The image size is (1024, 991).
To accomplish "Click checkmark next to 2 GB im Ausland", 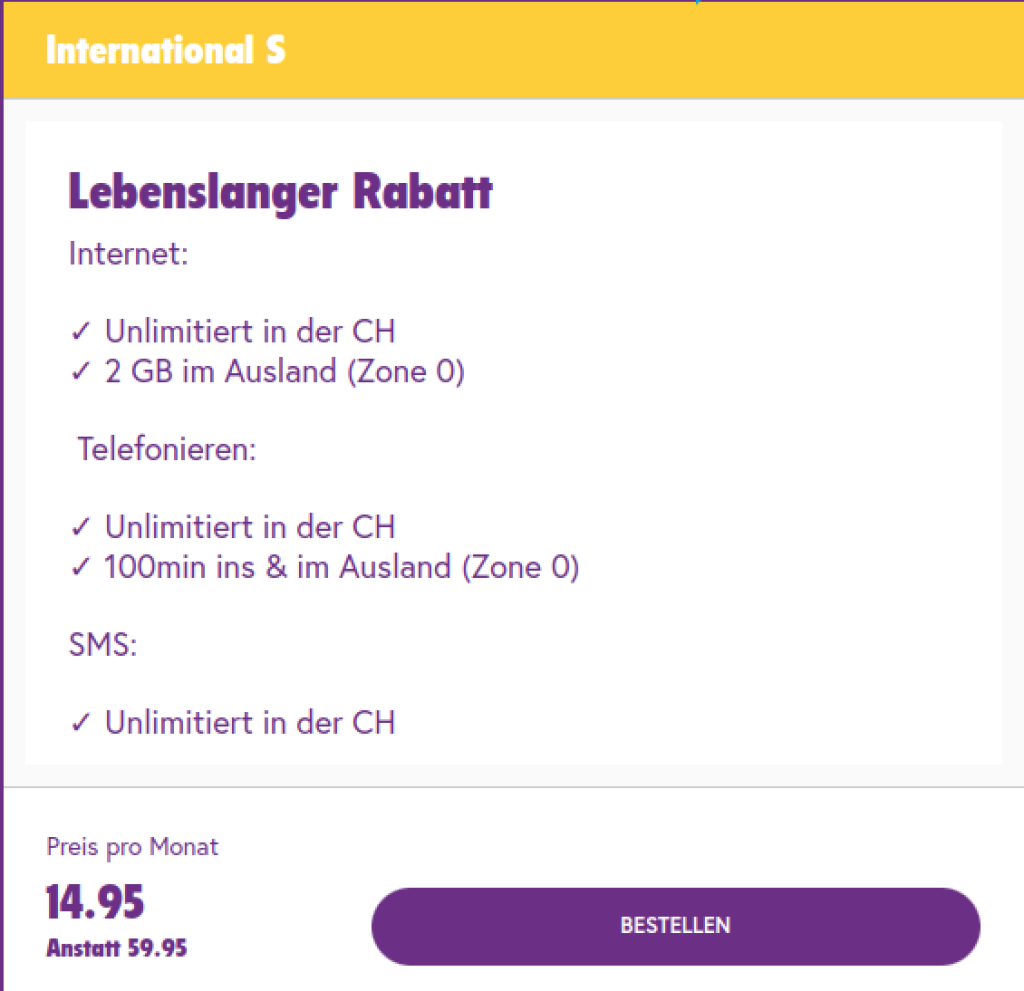I will pos(81,373).
